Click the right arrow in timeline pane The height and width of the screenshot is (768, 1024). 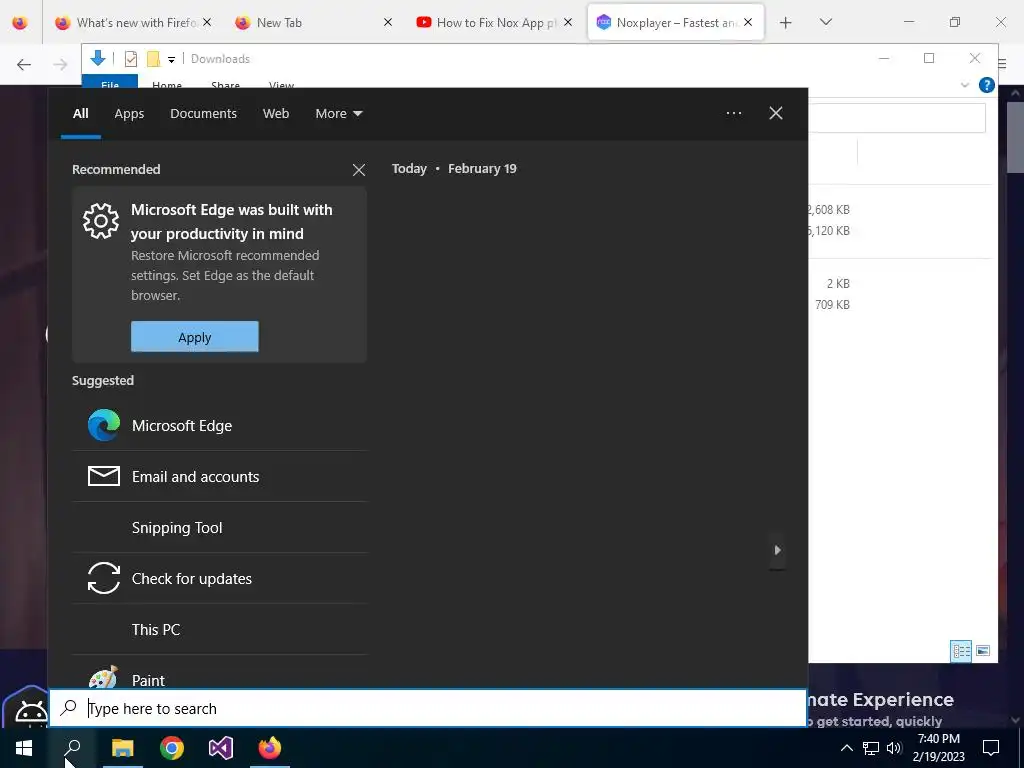point(777,550)
